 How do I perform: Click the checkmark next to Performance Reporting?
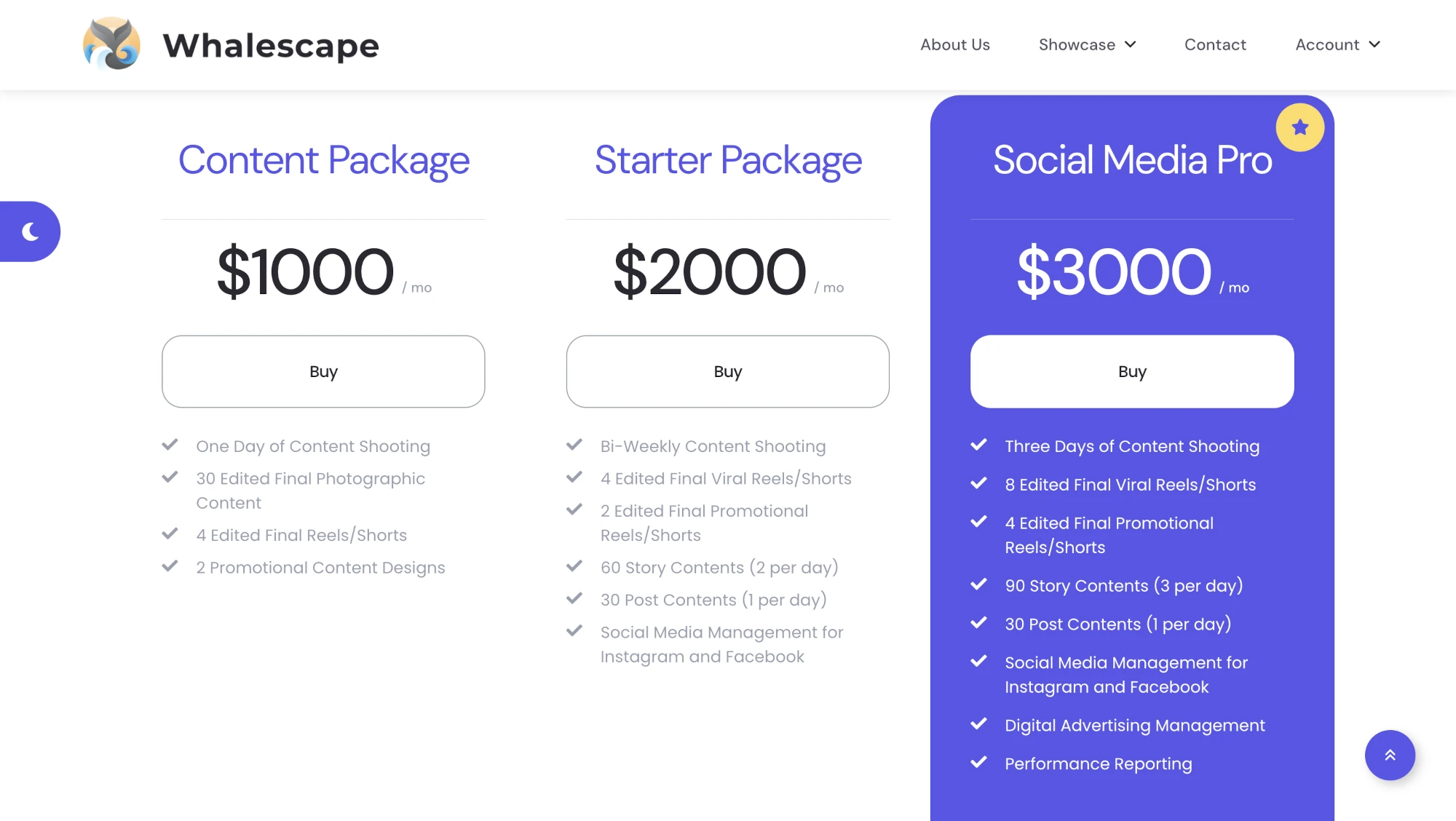click(979, 762)
